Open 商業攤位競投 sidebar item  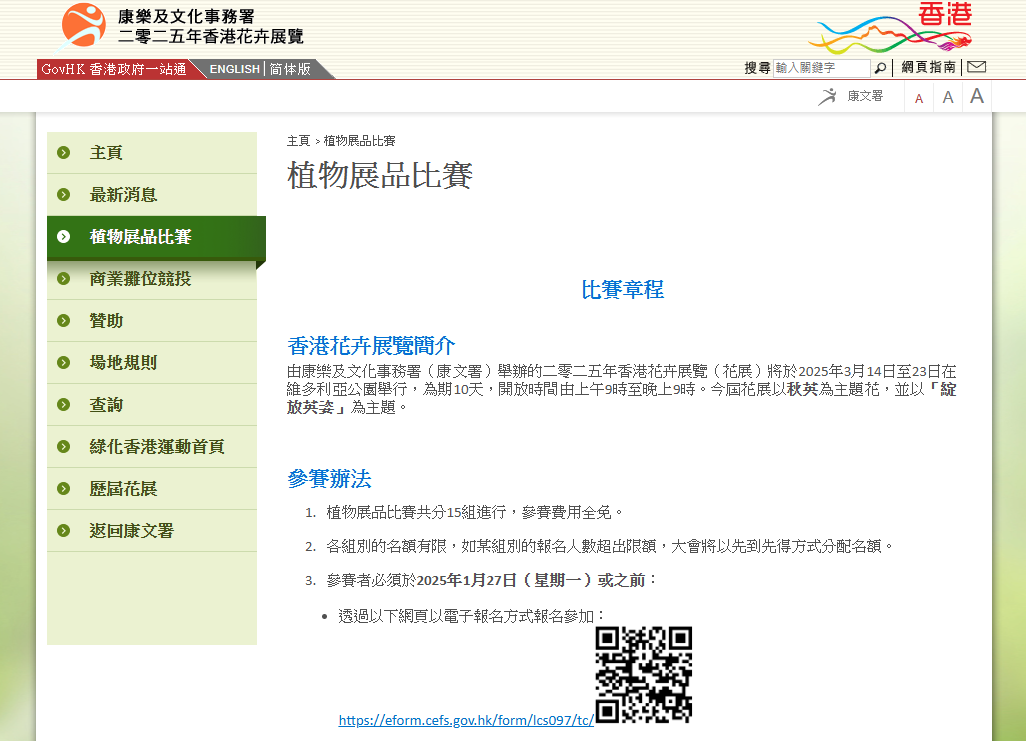click(140, 279)
